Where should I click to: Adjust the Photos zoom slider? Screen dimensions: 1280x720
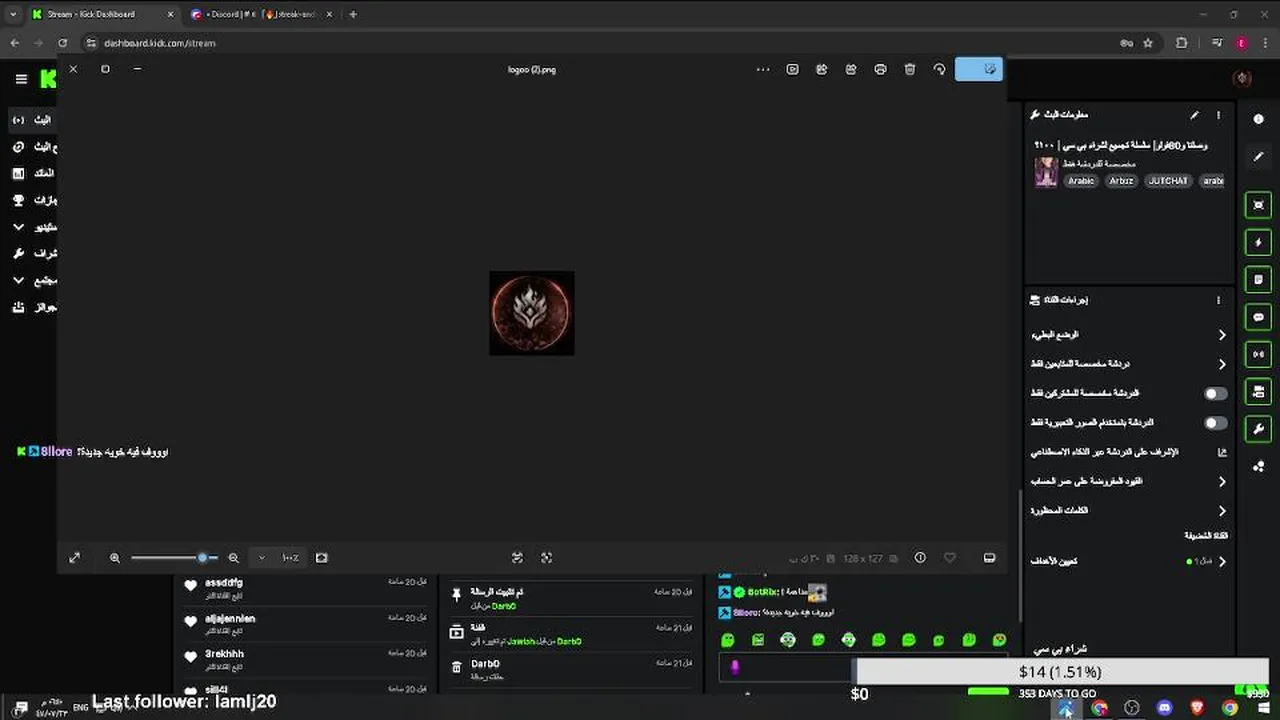[173, 558]
